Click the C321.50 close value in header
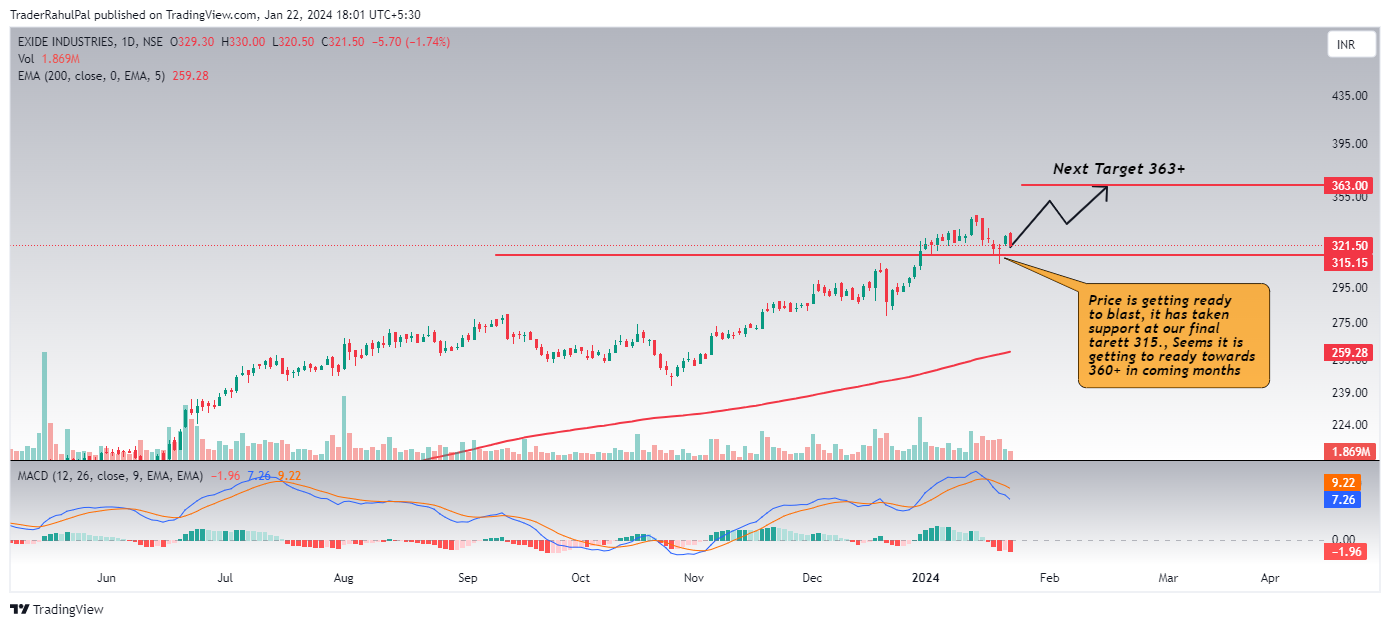Image resolution: width=1390 pixels, height=627 pixels. tap(343, 42)
